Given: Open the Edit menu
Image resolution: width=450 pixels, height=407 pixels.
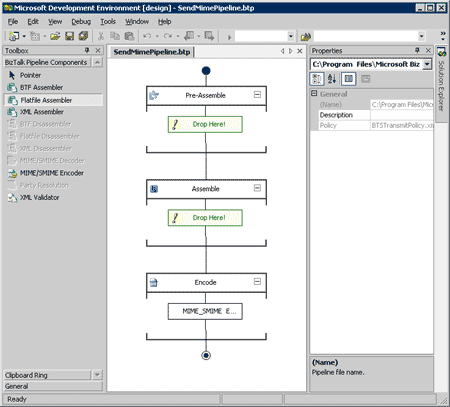Looking at the screenshot, I should coord(33,22).
